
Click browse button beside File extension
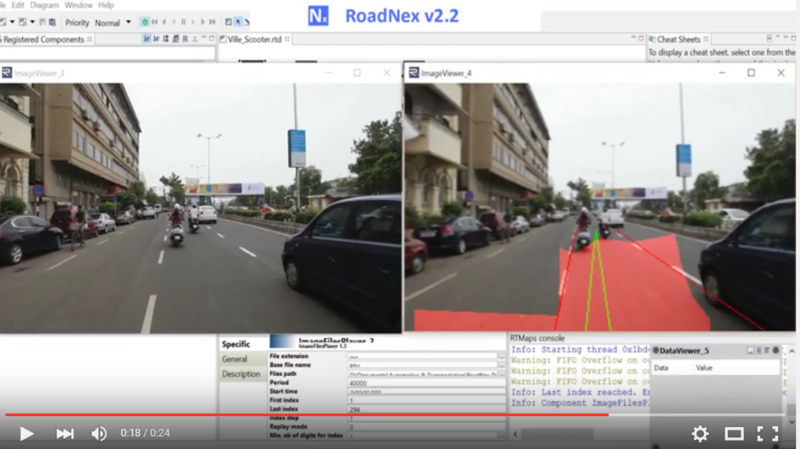(502, 357)
